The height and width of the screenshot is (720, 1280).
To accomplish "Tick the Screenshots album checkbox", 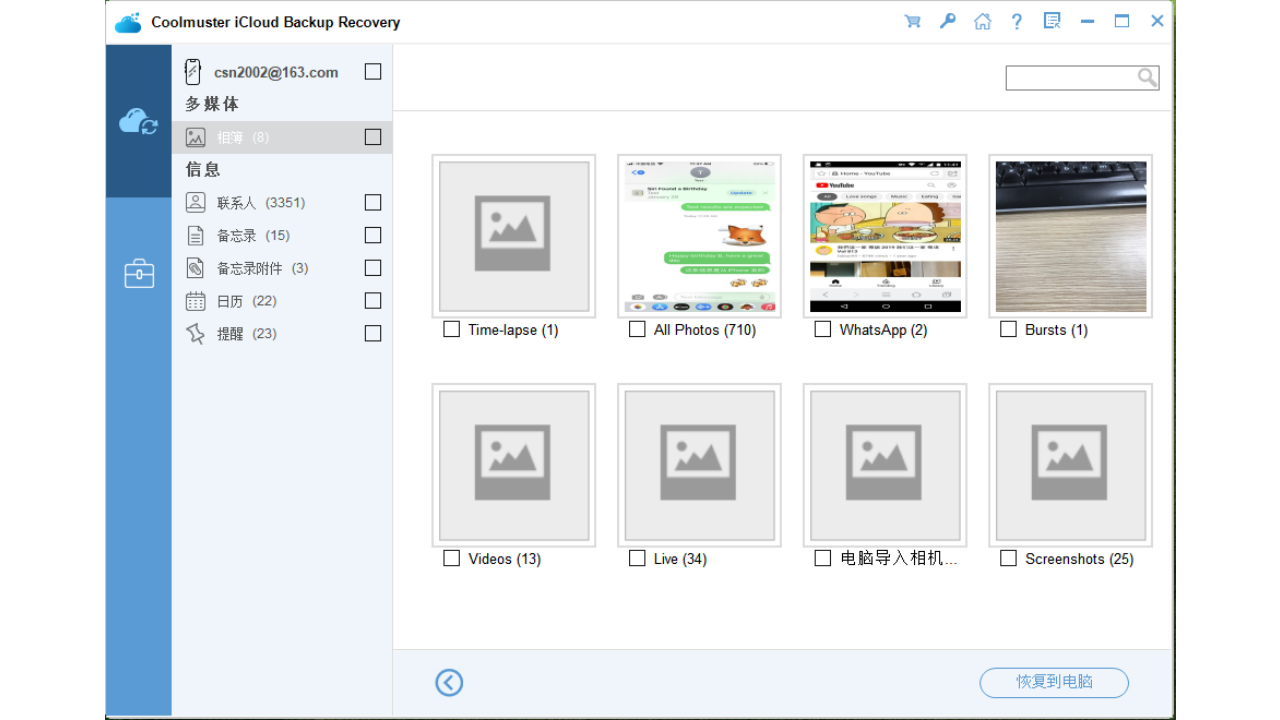I will [x=1008, y=558].
